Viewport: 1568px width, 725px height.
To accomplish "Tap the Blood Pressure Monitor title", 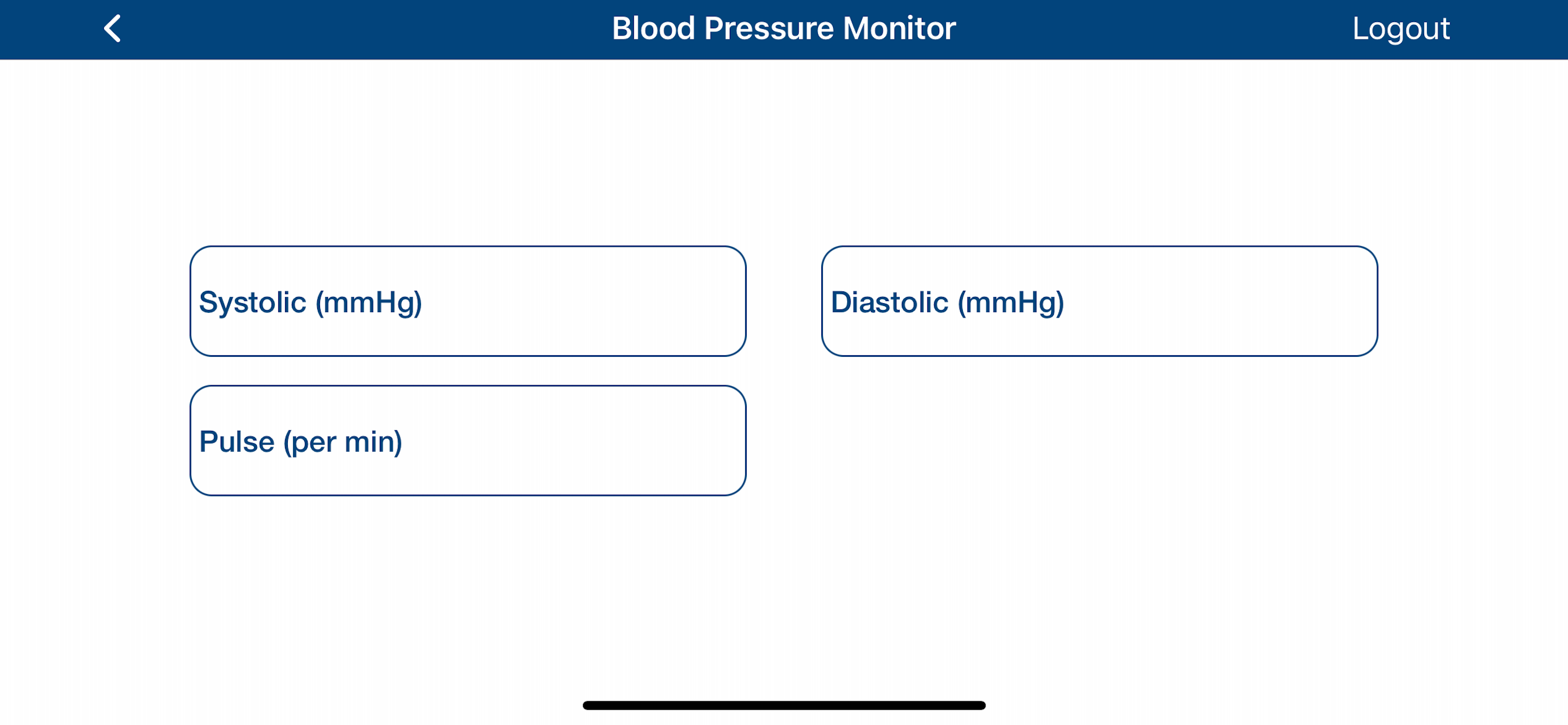I will tap(783, 29).
